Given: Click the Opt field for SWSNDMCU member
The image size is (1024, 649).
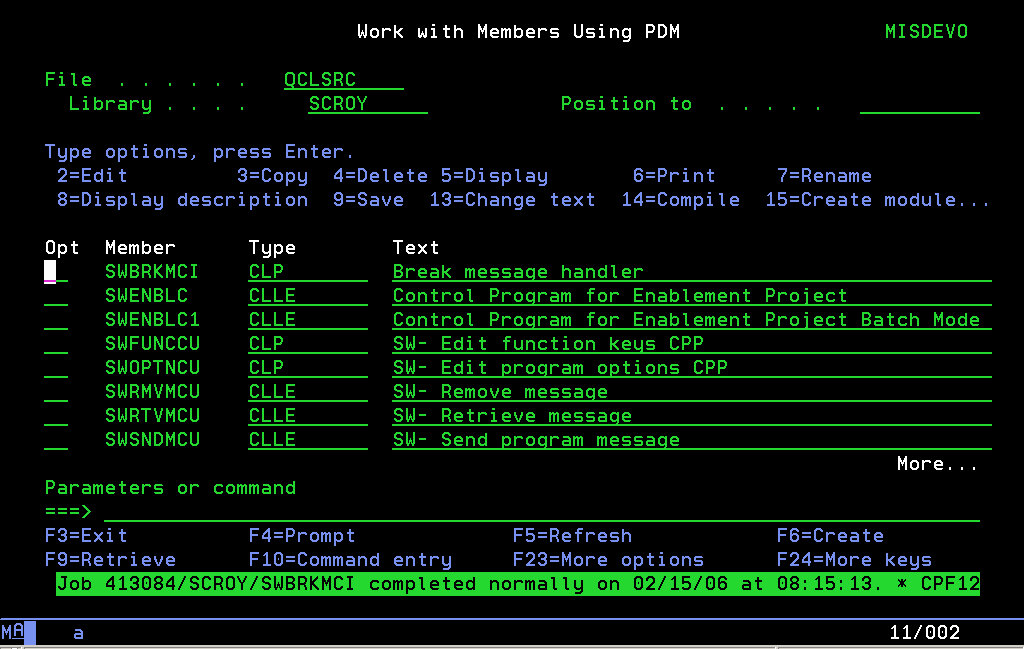Looking at the screenshot, I should point(56,440).
